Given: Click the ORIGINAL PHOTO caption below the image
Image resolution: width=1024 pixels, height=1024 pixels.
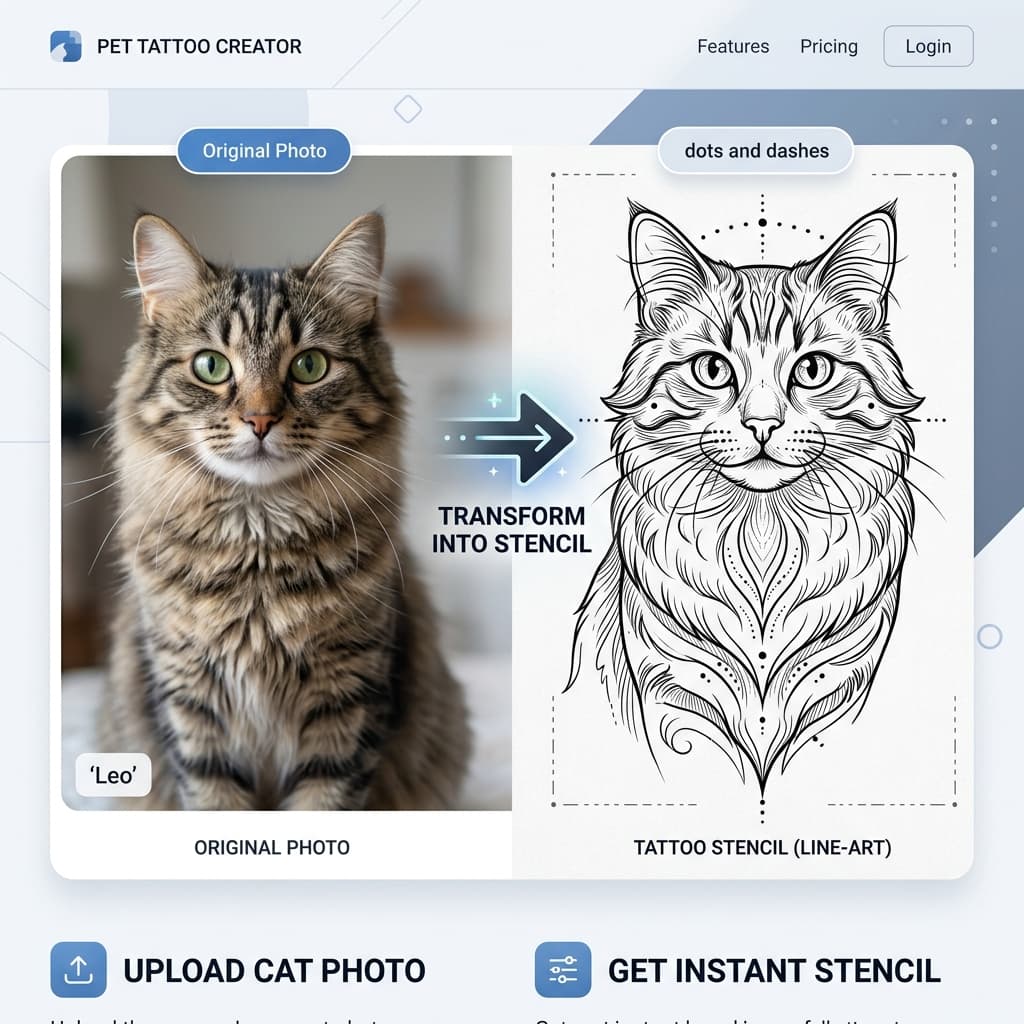Looking at the screenshot, I should [272, 848].
